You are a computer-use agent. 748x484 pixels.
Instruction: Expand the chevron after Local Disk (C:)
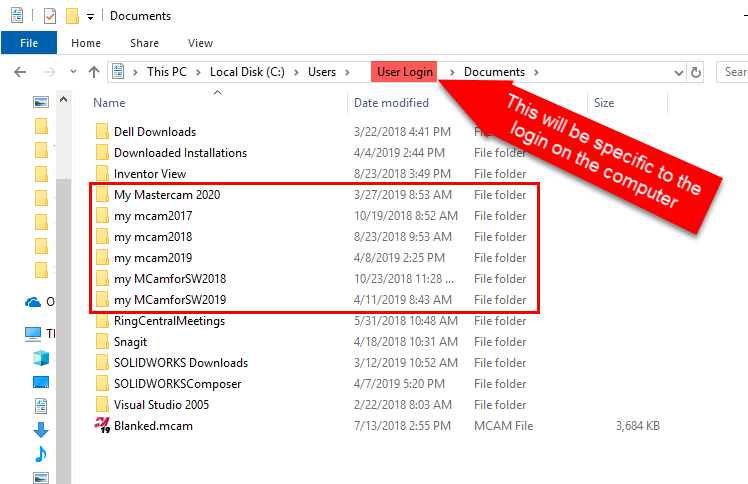[296, 72]
